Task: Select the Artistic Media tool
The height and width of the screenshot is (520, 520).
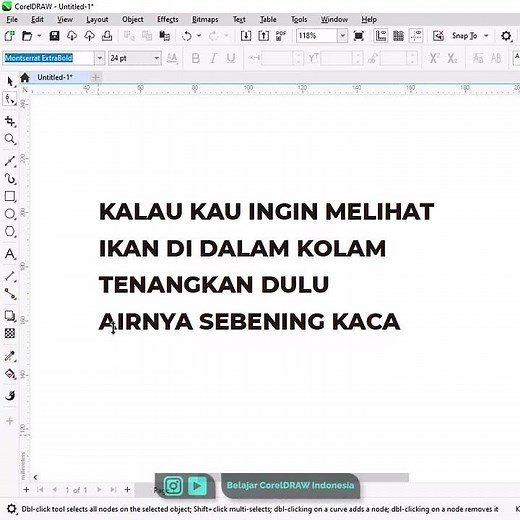Action: (10, 179)
